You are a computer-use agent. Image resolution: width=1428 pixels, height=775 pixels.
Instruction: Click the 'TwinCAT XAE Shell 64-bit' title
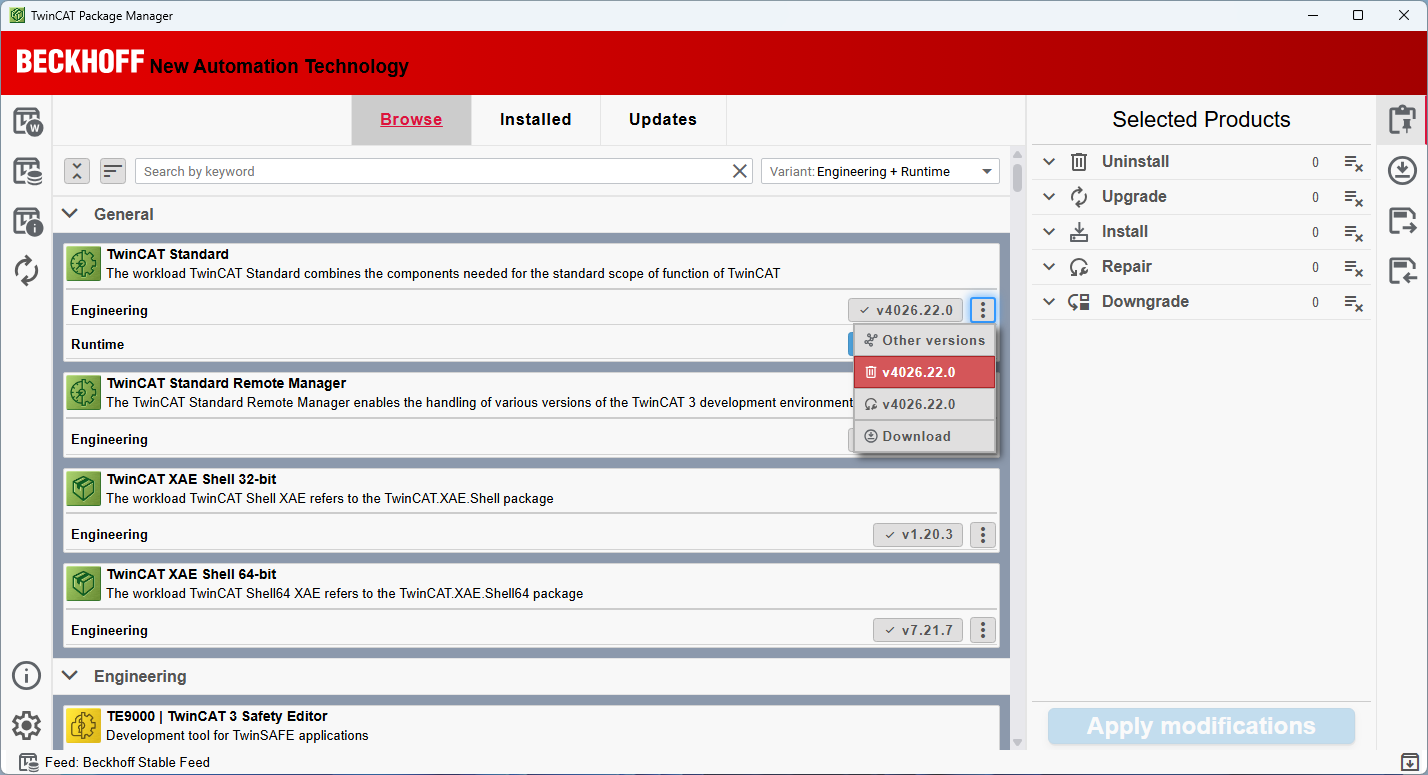192,574
